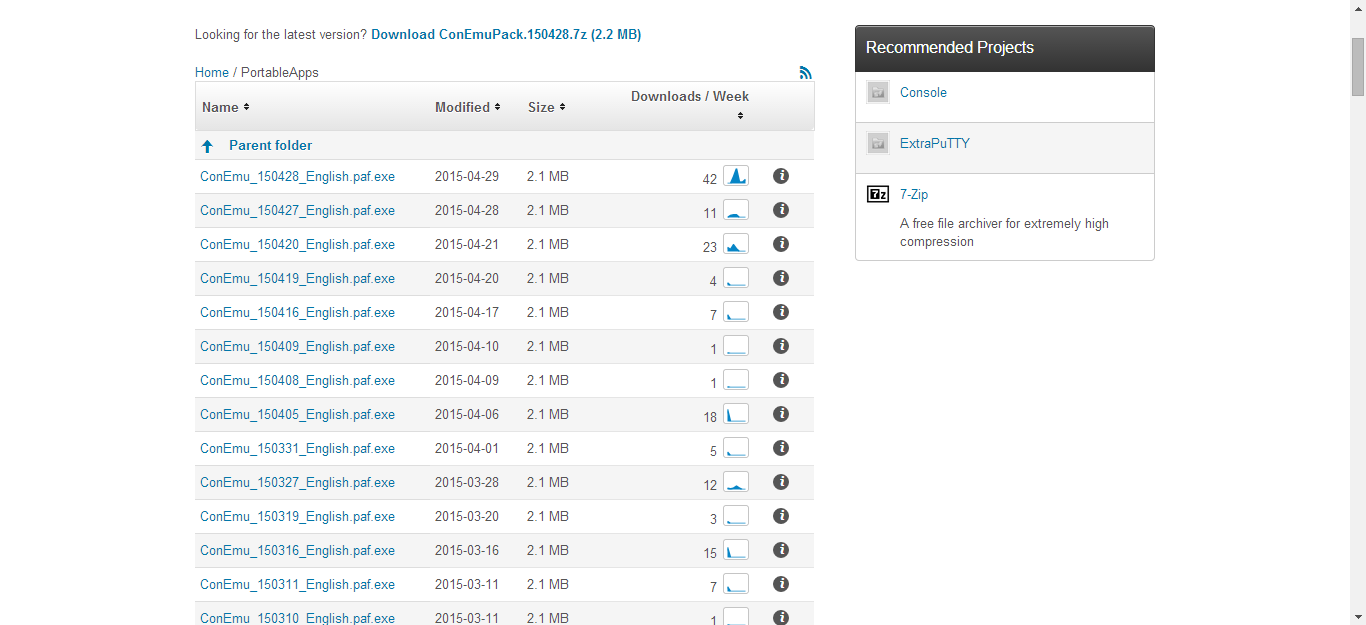1366x625 pixels.
Task: Download ConEmu_150327_English.paf.exe
Action: coord(297,483)
